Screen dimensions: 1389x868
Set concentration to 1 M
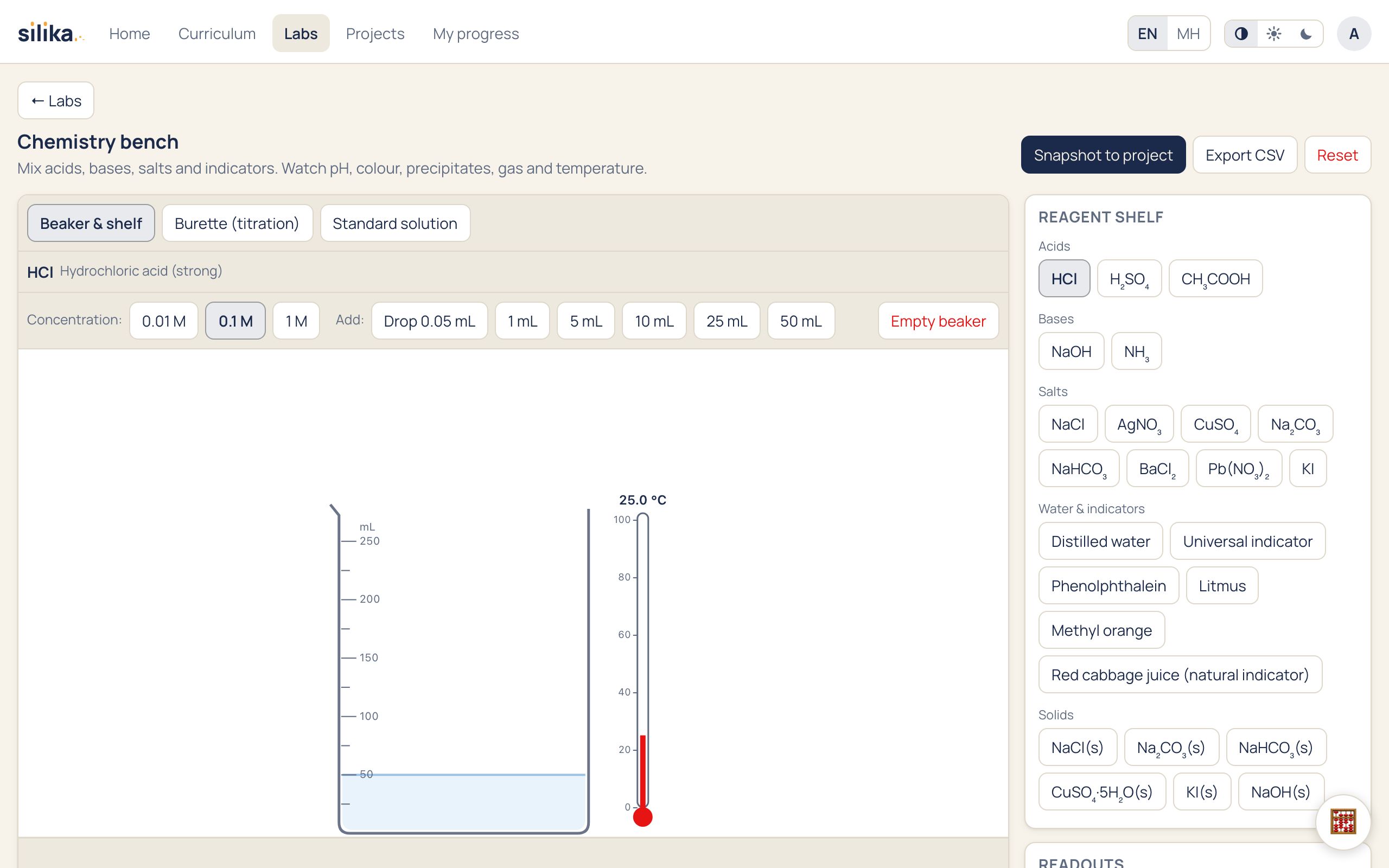[296, 321]
